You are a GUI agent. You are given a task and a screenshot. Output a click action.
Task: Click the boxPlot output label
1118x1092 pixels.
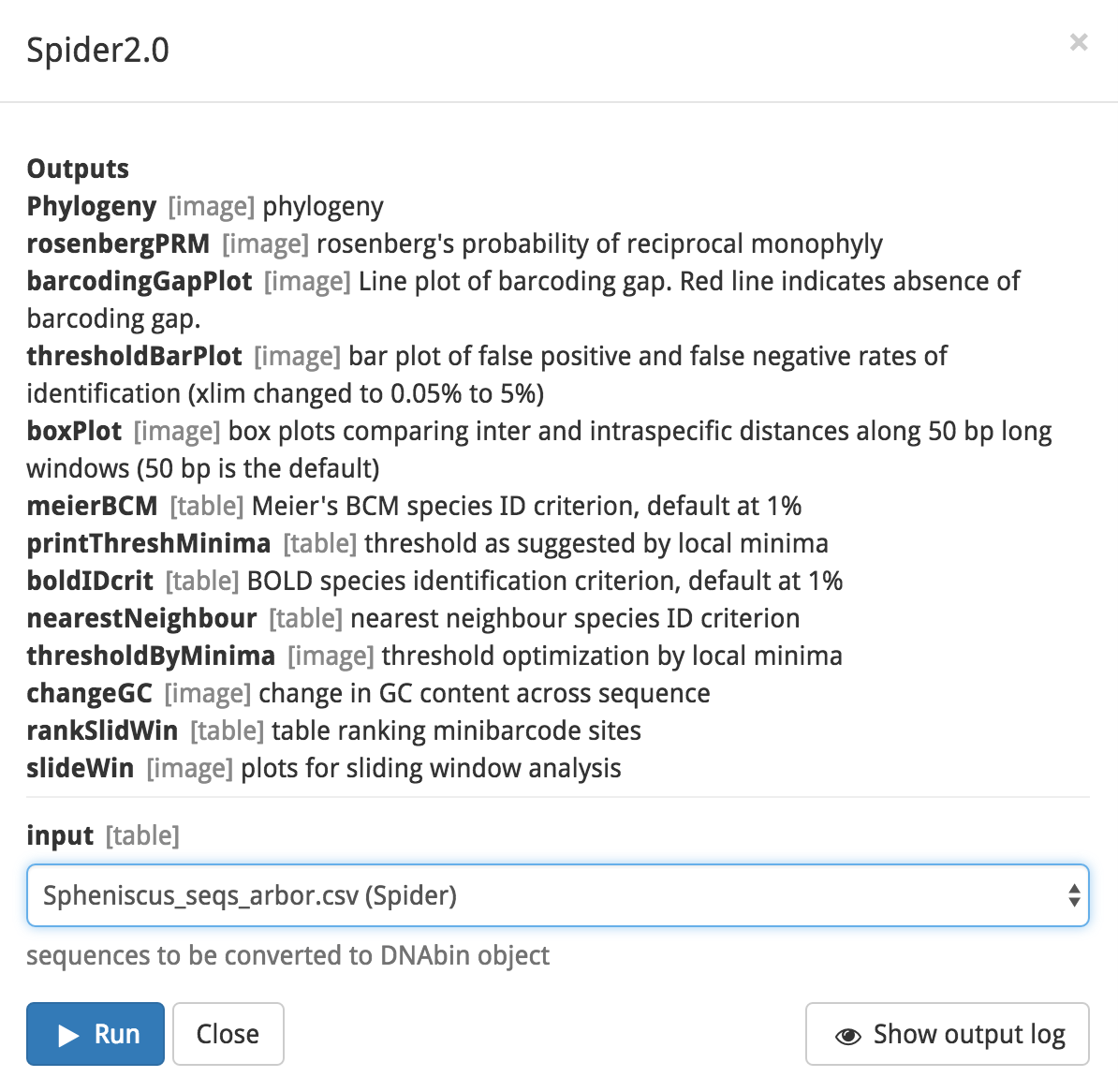point(74,431)
